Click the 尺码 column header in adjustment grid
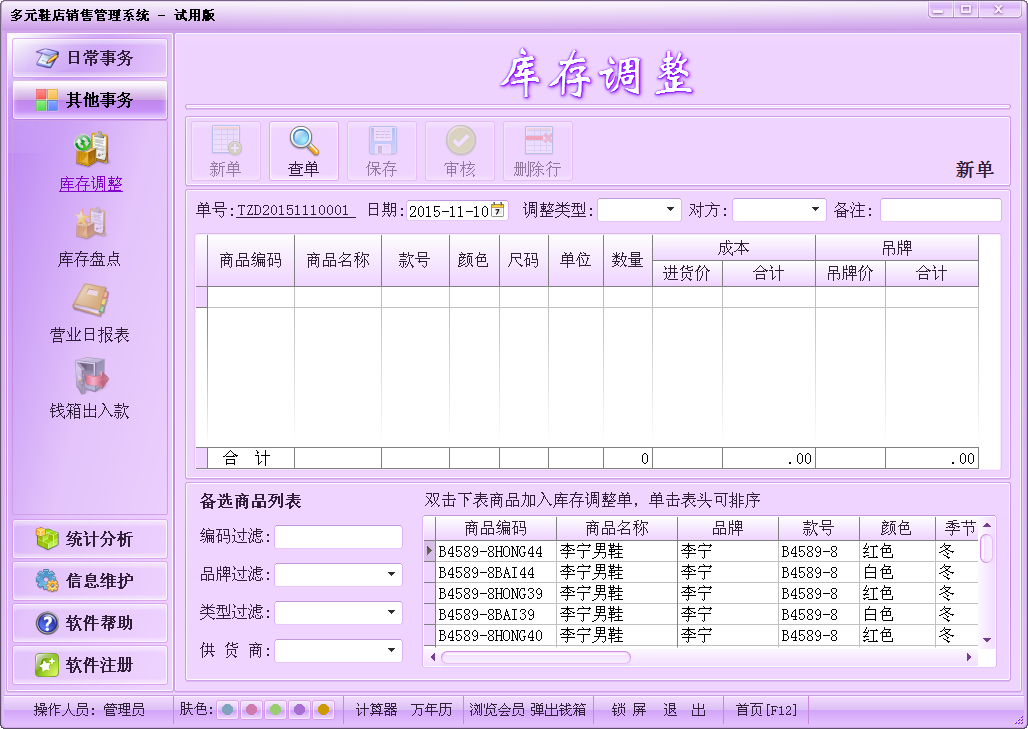The width and height of the screenshot is (1028, 729). click(x=523, y=260)
